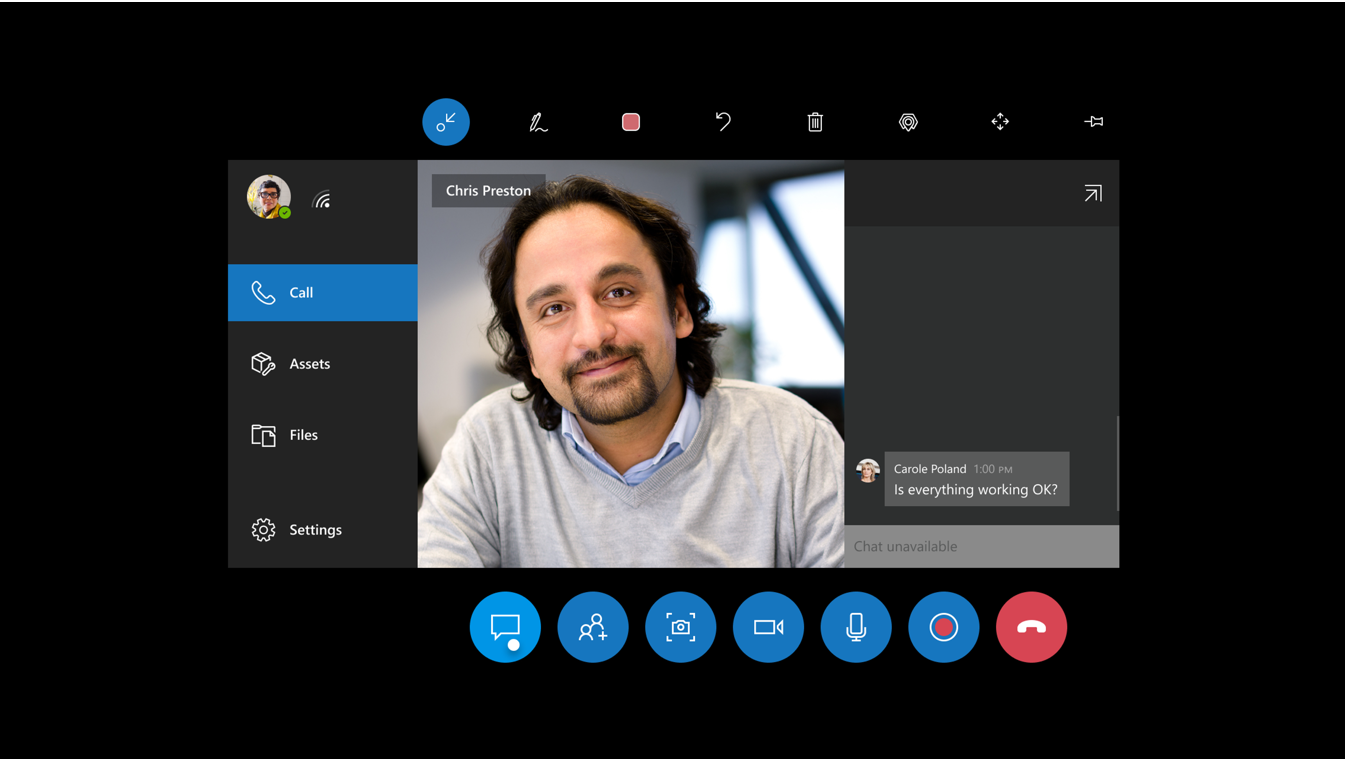Select the arrow annotation tool
Viewport: 1345px width, 759px height.
point(445,121)
